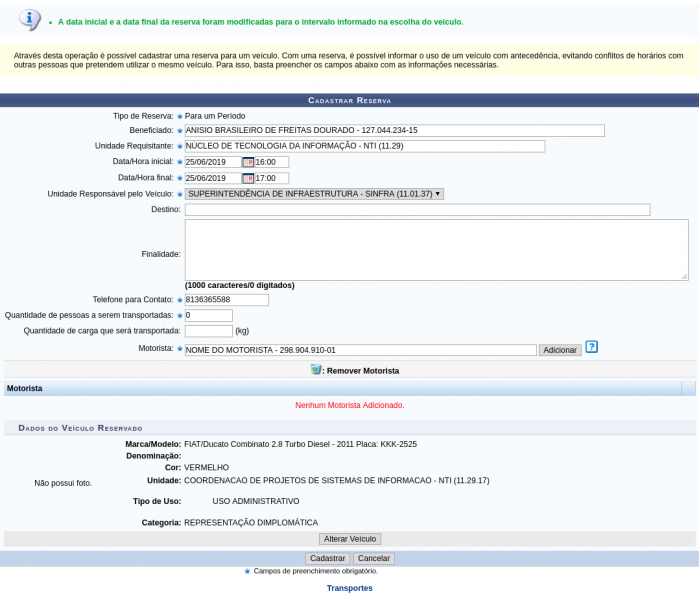699x600 pixels.
Task: Click the quantidade de pessoas field
Action: coord(208,316)
